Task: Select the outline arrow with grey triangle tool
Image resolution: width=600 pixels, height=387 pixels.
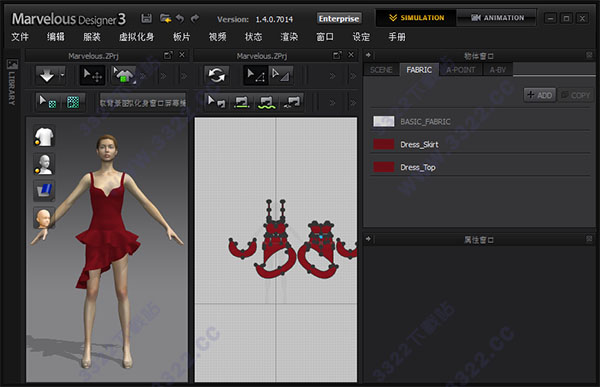Action: pos(281,75)
